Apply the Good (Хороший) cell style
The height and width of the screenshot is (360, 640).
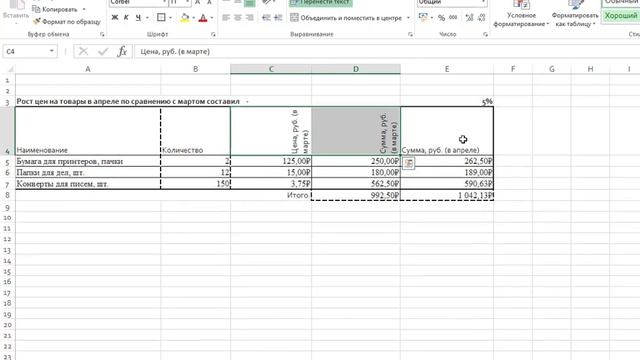coord(620,16)
